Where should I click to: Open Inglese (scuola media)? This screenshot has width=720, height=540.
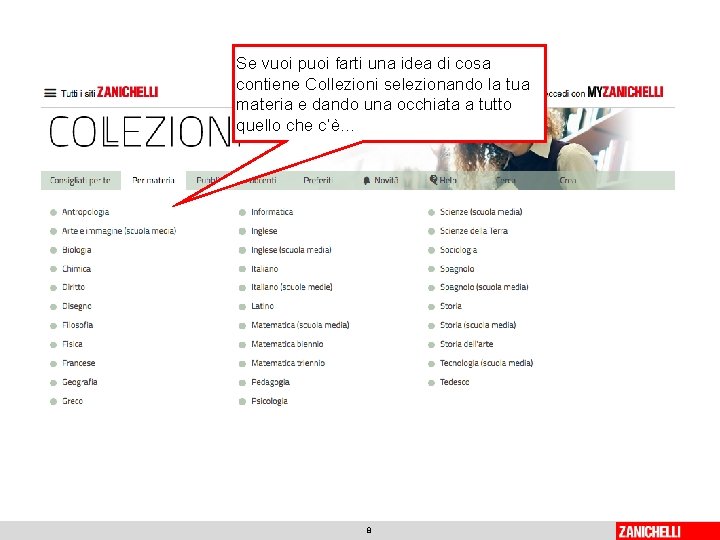point(291,250)
